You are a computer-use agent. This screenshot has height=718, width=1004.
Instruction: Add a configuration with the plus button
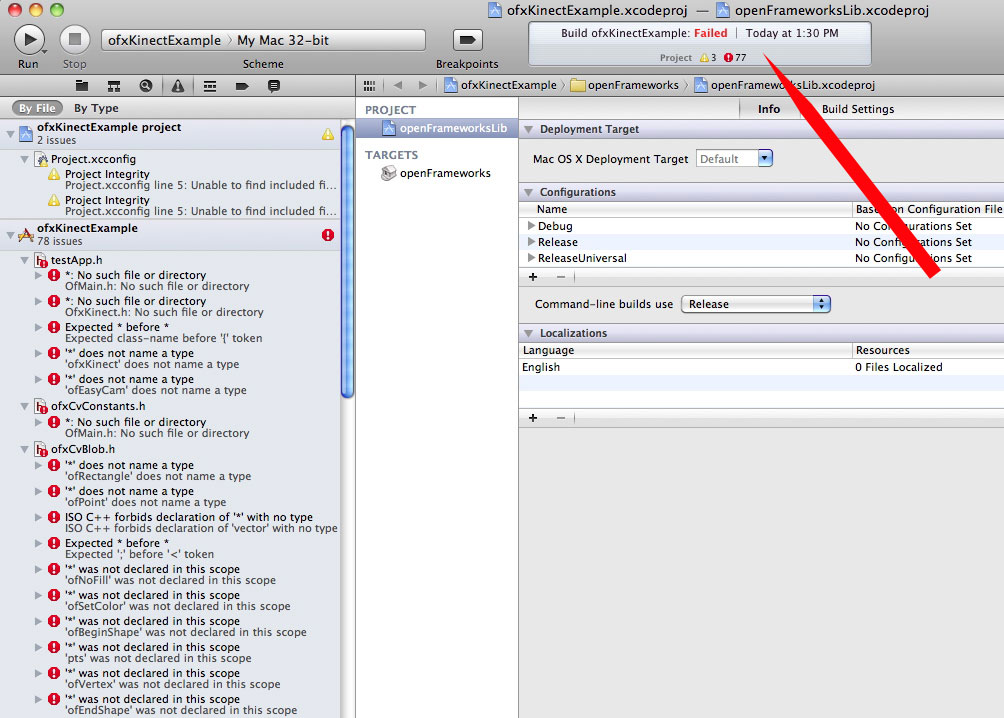(533, 277)
